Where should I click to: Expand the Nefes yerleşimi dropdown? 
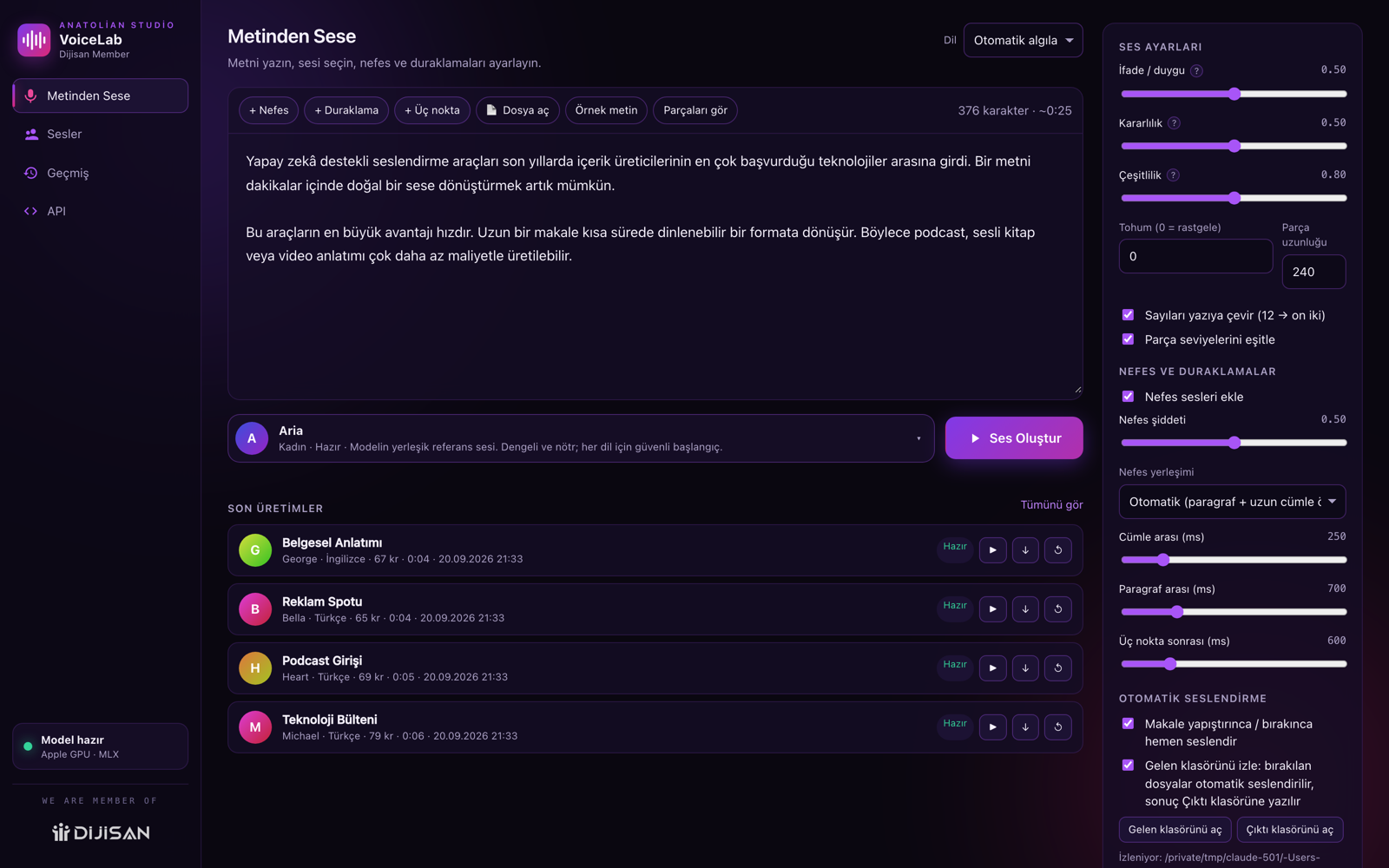1232,502
